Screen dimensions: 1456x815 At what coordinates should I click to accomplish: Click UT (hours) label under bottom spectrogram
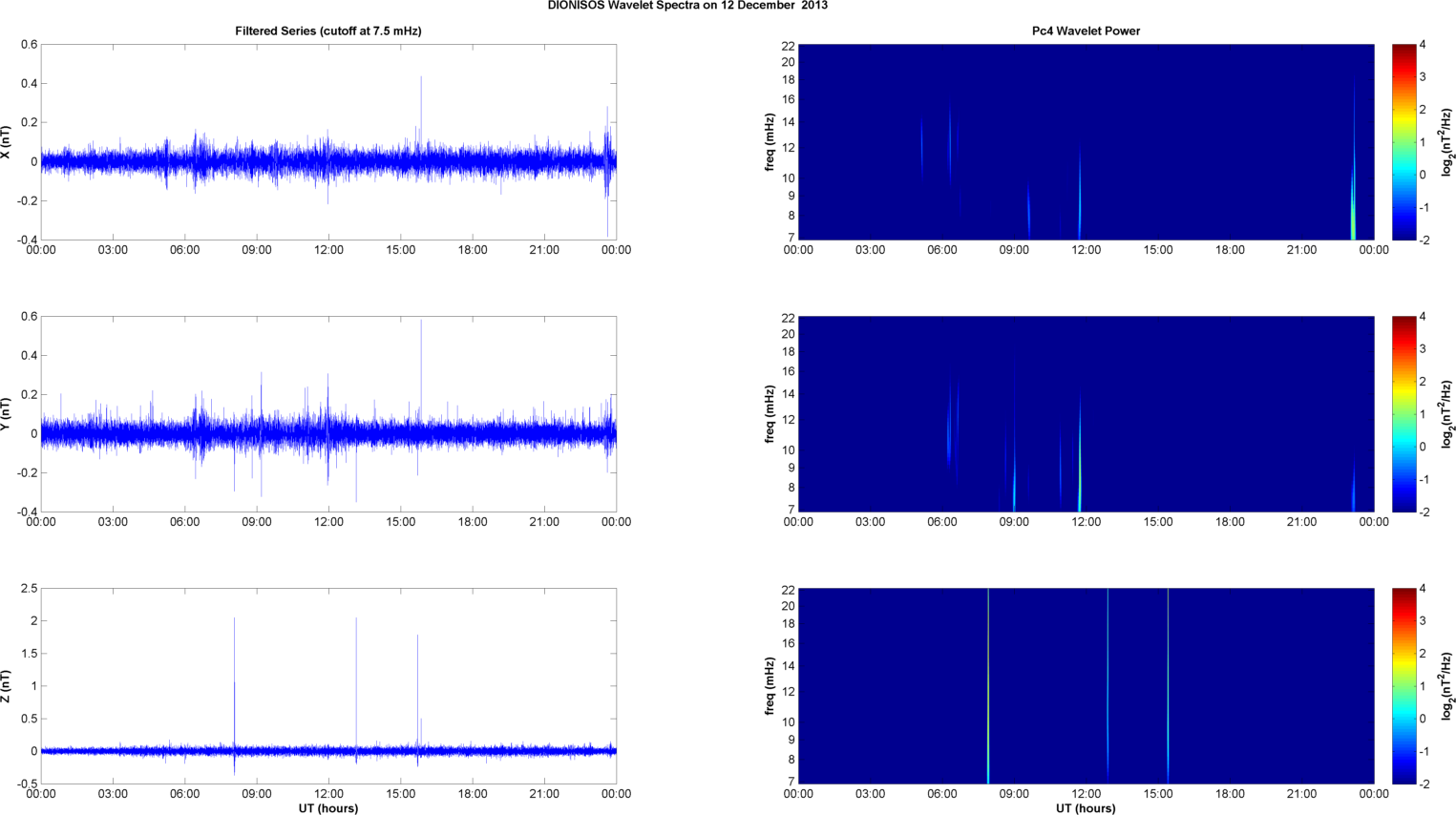tap(1086, 808)
